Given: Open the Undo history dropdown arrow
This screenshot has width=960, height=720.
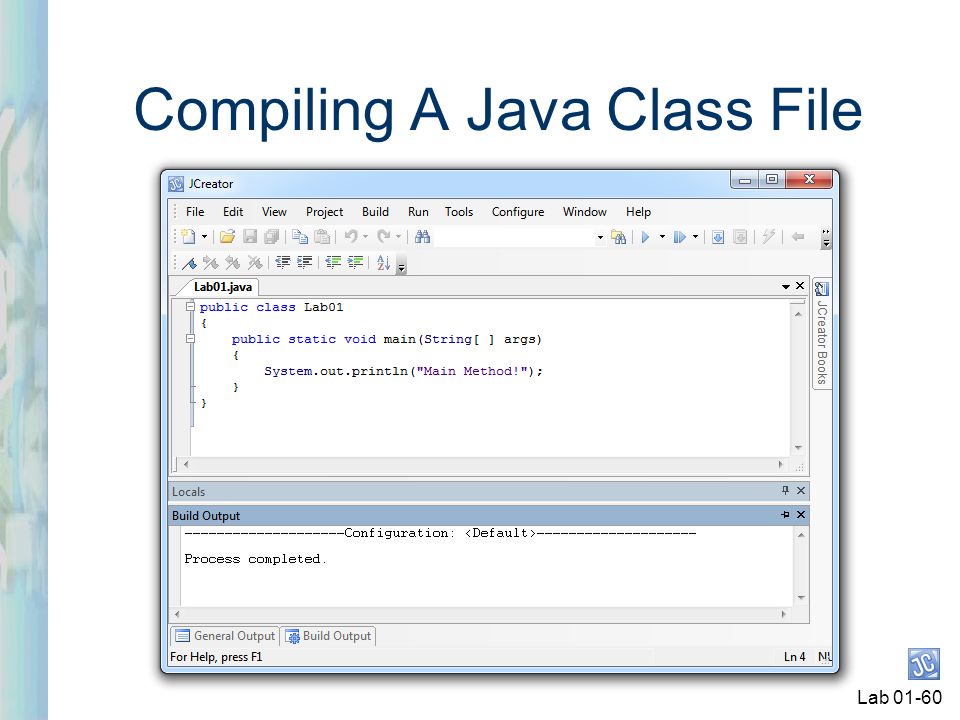Looking at the screenshot, I should 366,237.
